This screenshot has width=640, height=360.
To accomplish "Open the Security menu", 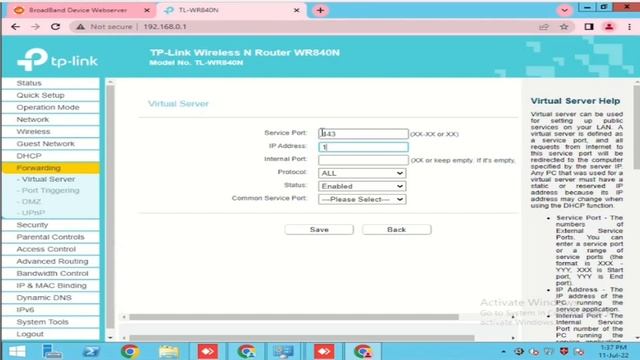I will 51,225.
